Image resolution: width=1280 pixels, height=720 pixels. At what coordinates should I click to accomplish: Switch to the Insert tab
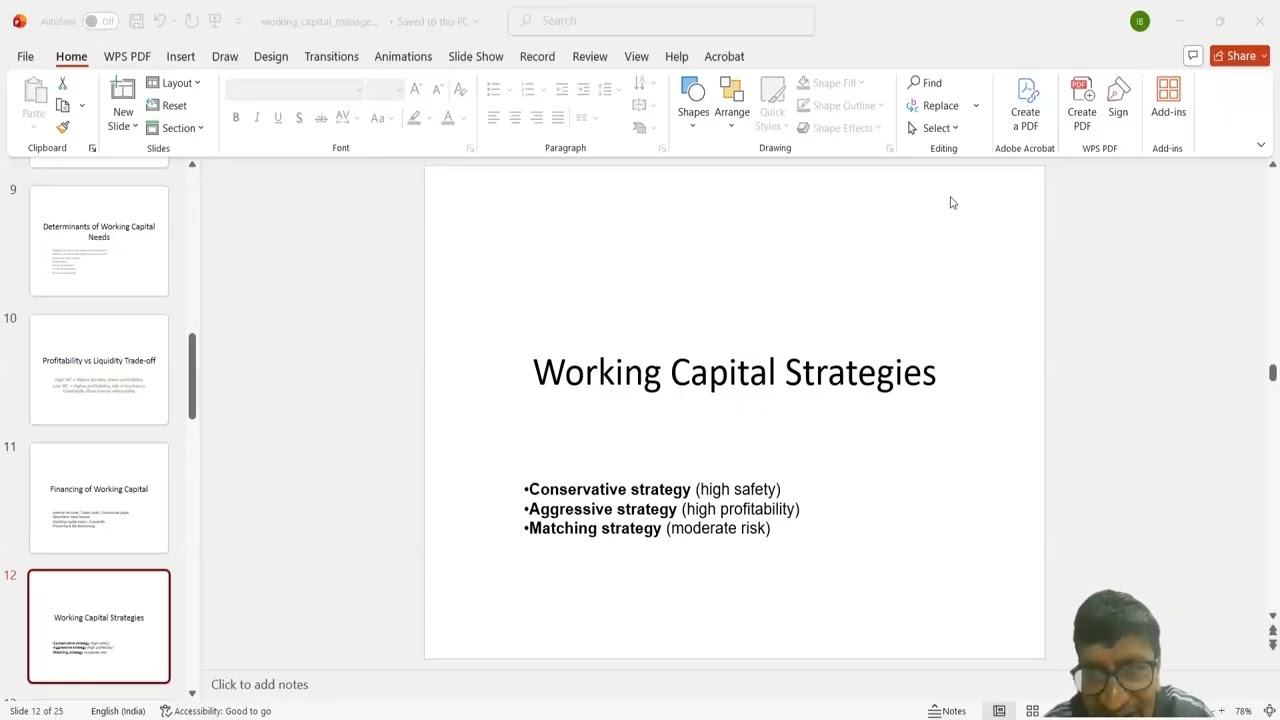180,56
